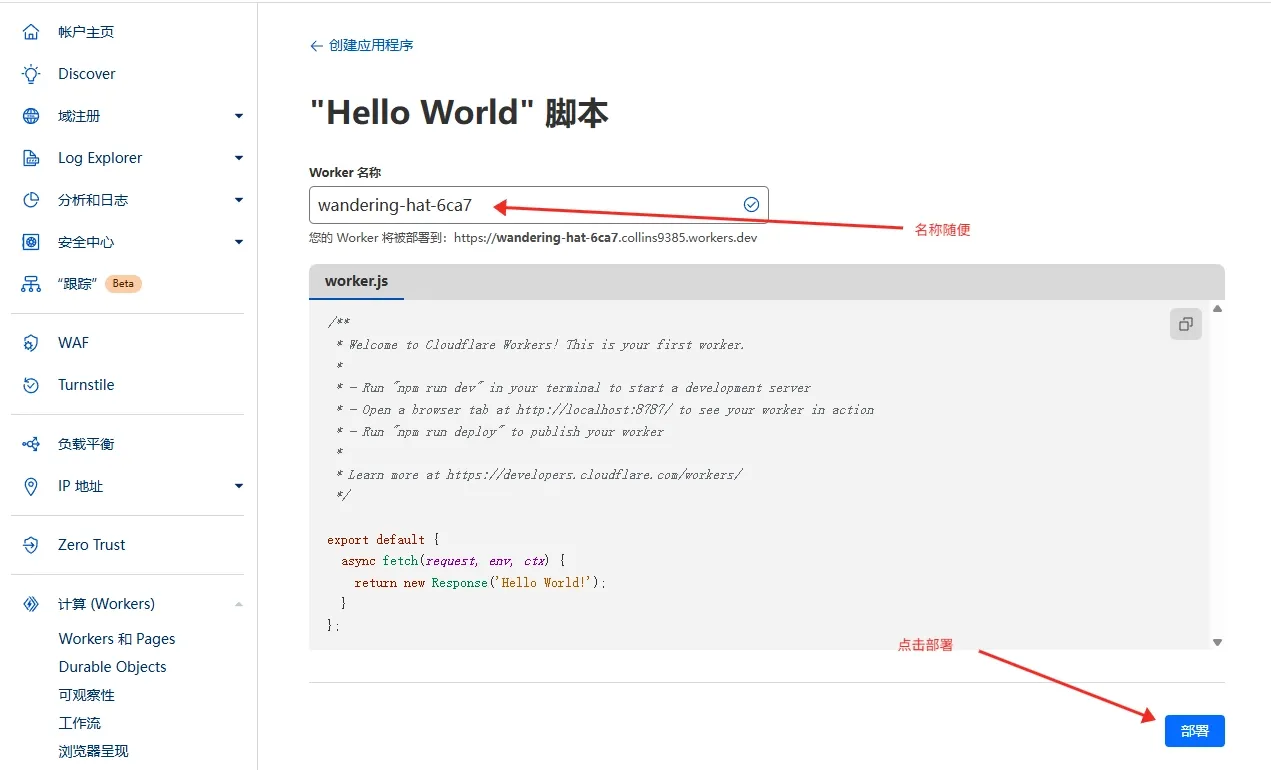1271x770 pixels.
Task: Copy worker.js code with copy icon
Action: (x=1186, y=324)
